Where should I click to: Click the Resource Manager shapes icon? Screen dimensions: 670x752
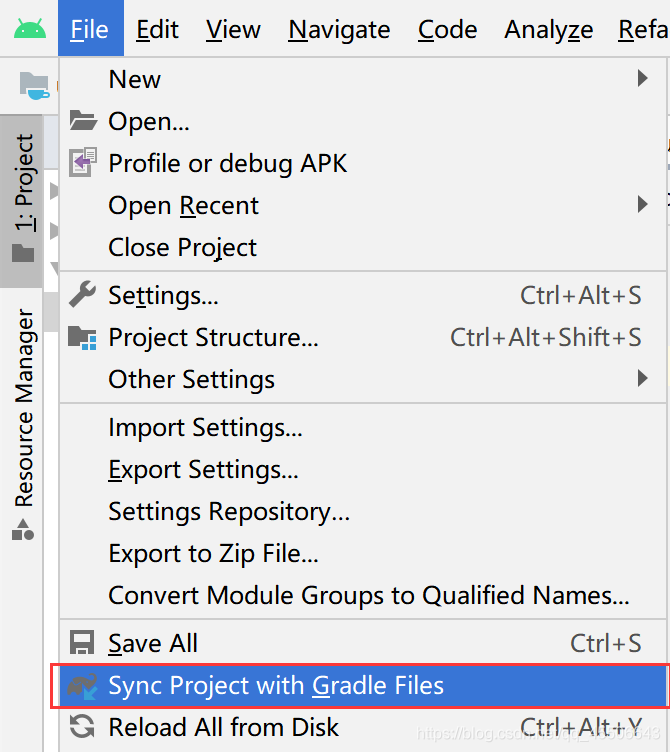pos(23,529)
